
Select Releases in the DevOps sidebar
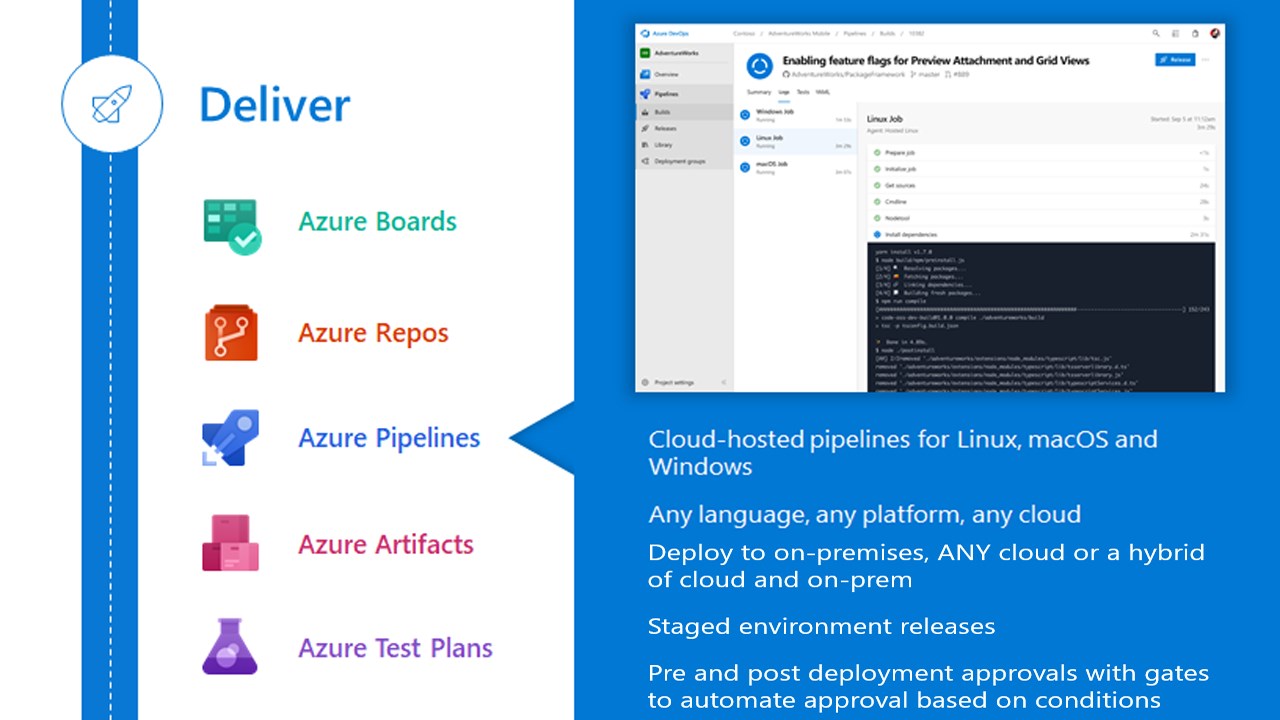click(684, 128)
